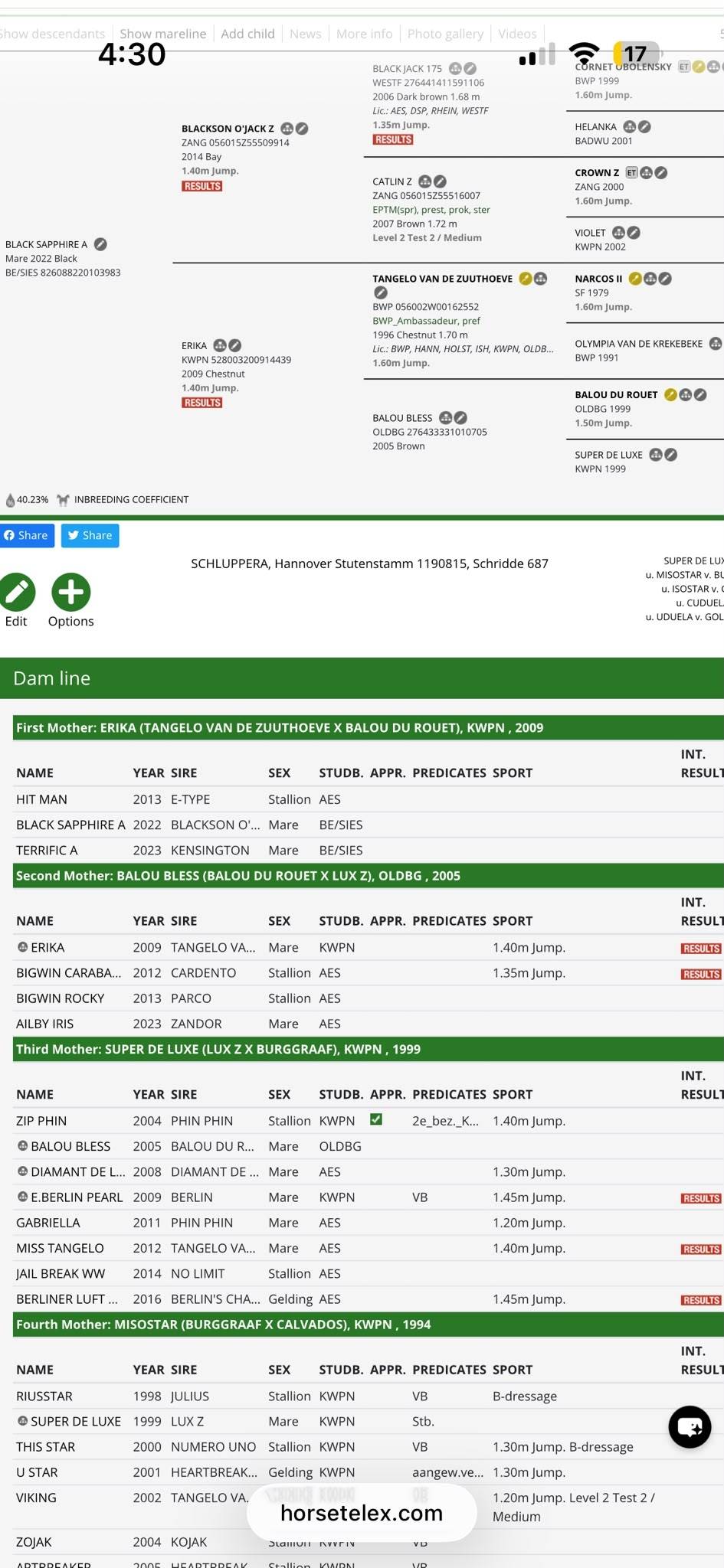Toggle the approved checkbox for ZIP PHIN
Viewport: 724px width, 1568px height.
(376, 1119)
